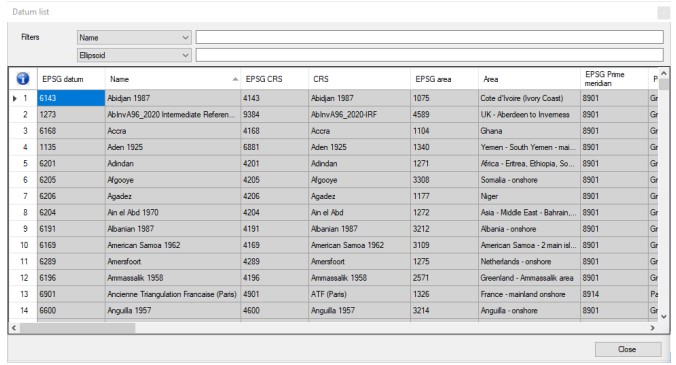Click EPSG CRS cell 6881
676x365 pixels.
(275, 147)
